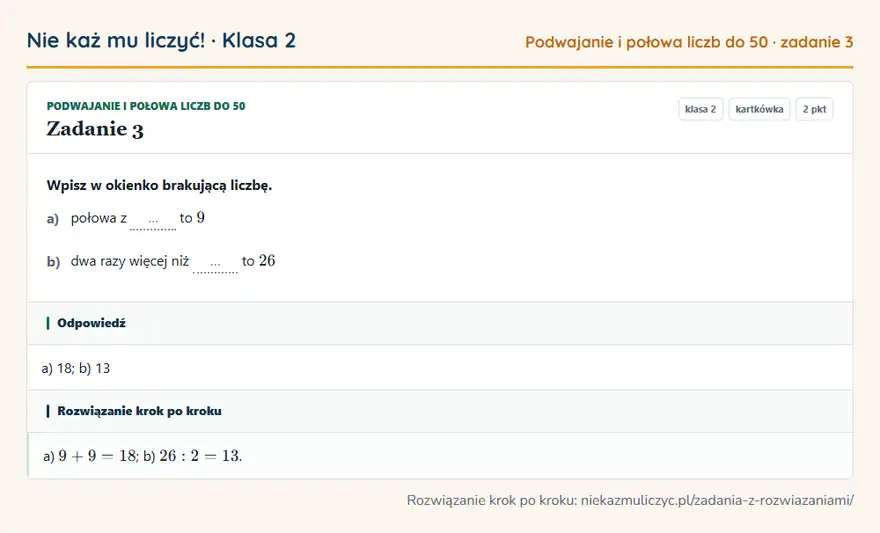Select the 'Zadanie 3' heading
This screenshot has height=533, width=880.
(x=95, y=129)
